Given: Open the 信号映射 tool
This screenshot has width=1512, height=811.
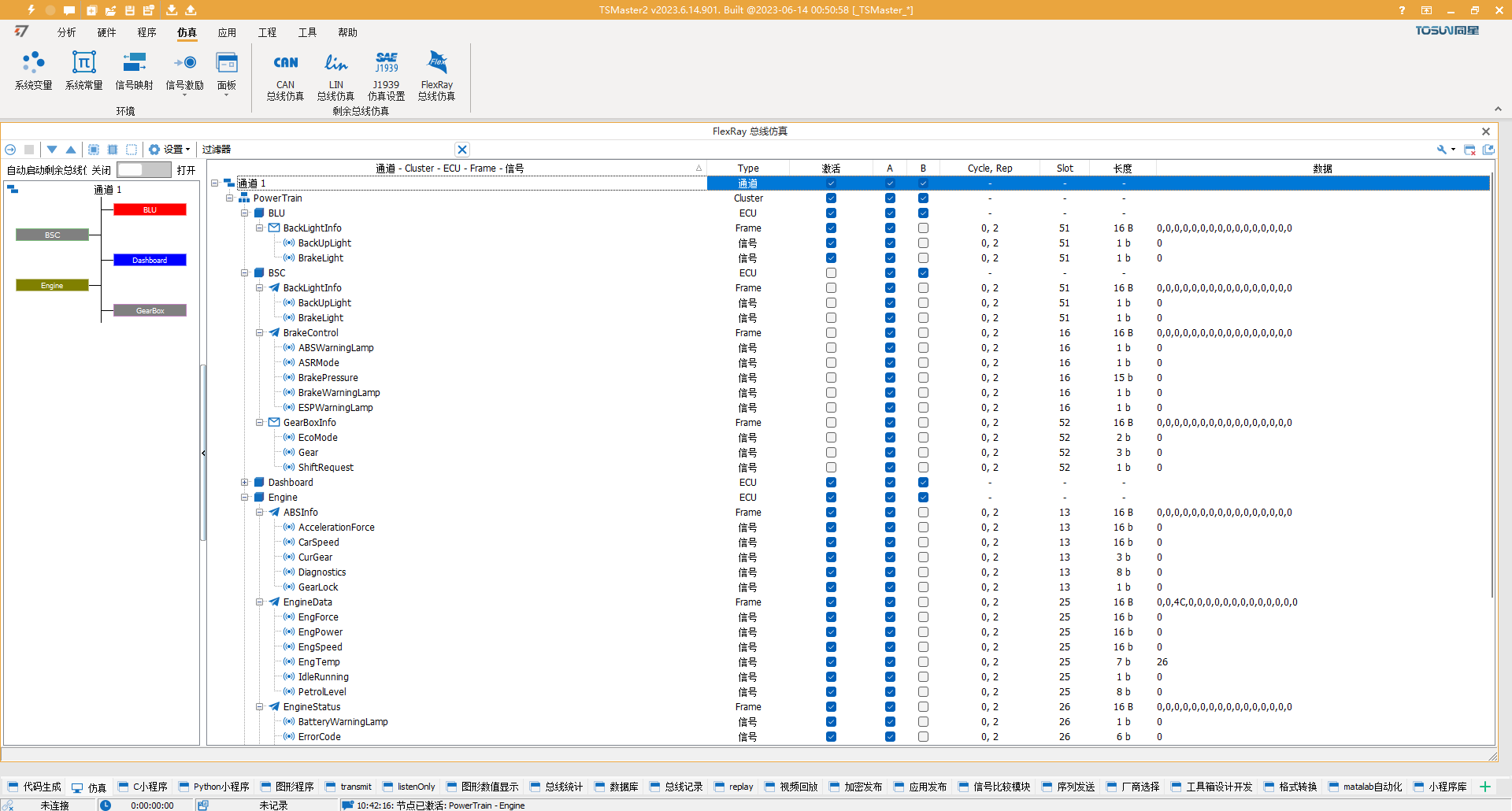Looking at the screenshot, I should pos(134,69).
